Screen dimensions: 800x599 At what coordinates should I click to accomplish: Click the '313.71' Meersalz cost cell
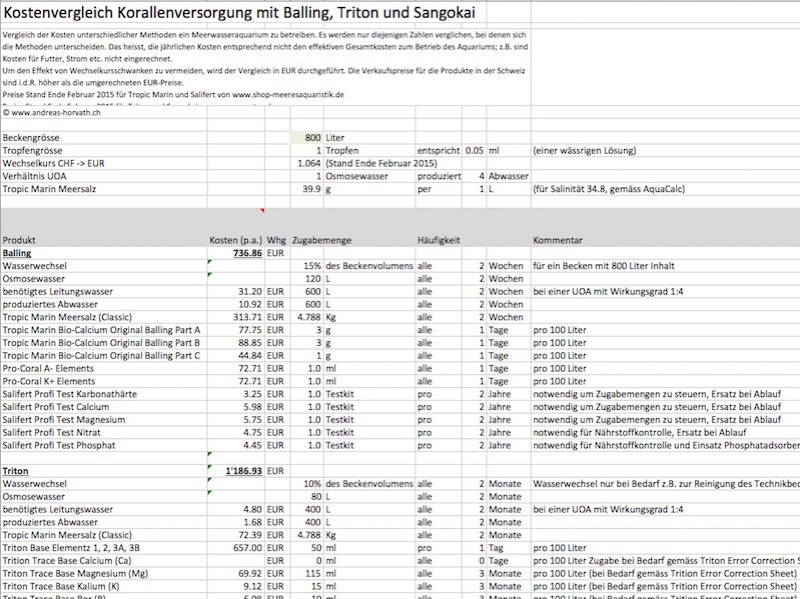click(x=248, y=317)
